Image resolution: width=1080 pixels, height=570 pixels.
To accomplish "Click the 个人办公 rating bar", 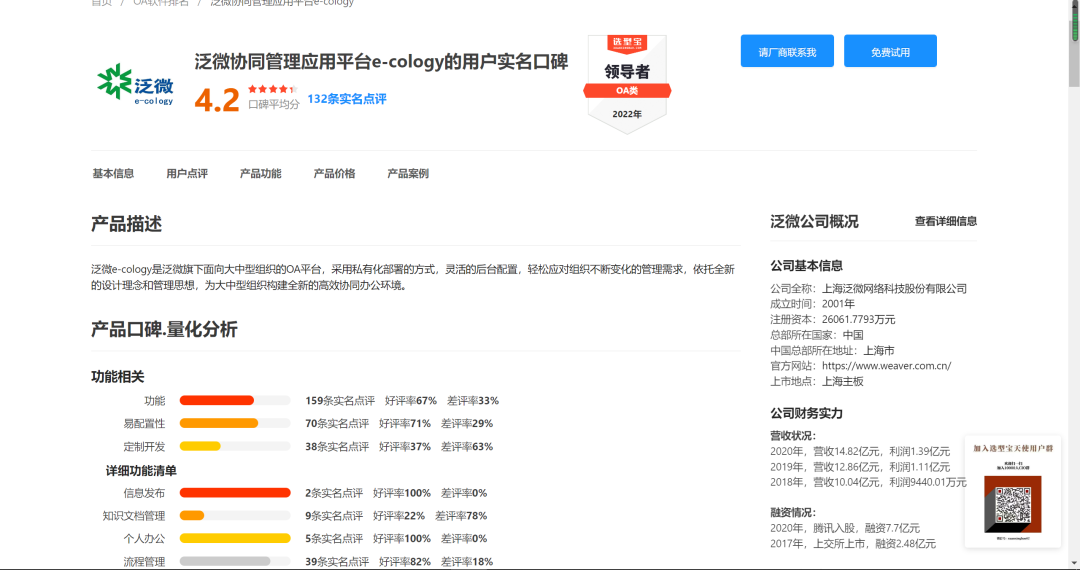I will 235,538.
